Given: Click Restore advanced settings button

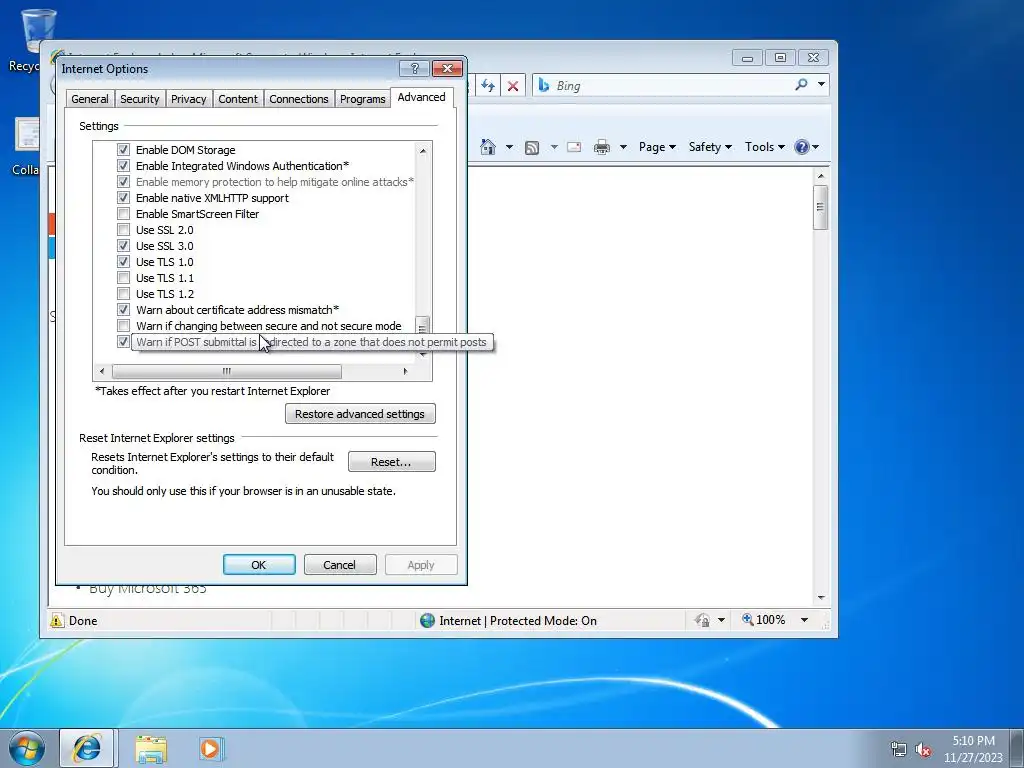Looking at the screenshot, I should point(360,414).
